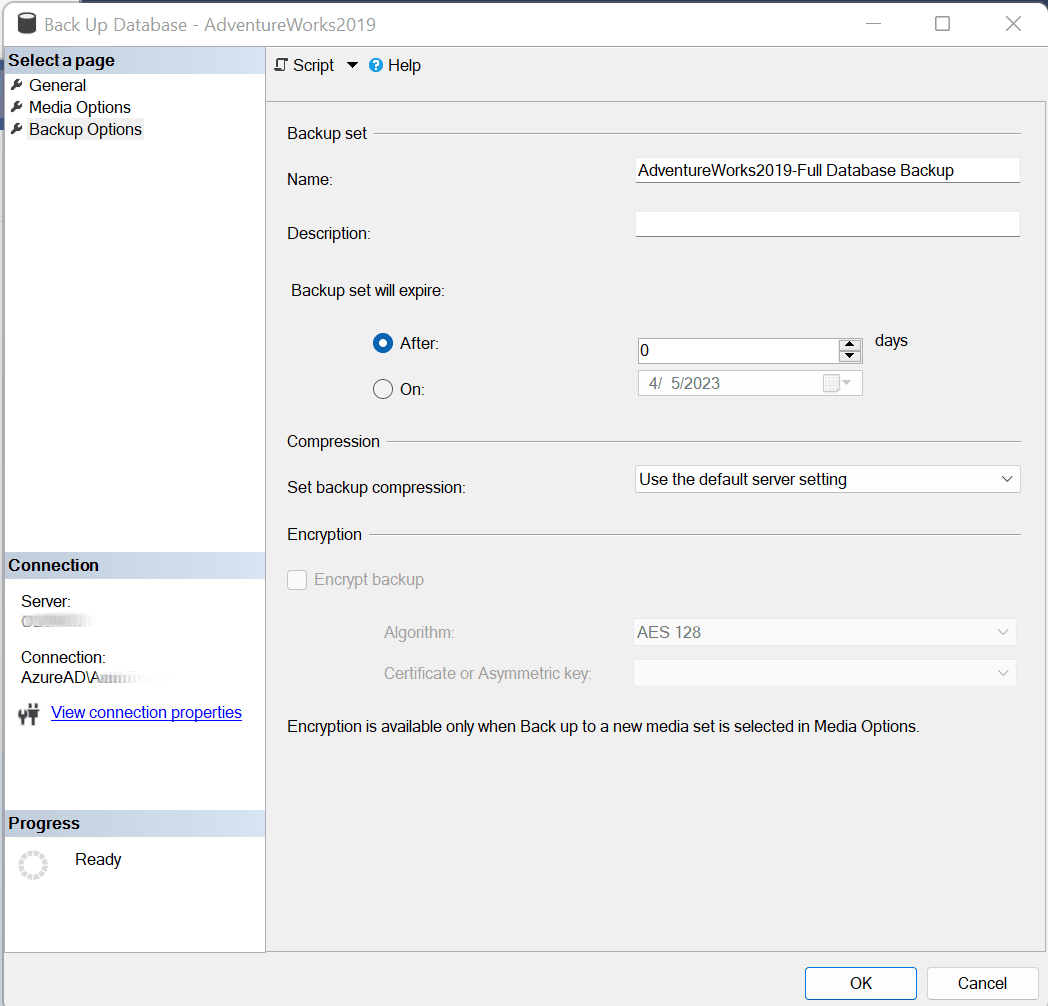The height and width of the screenshot is (1006, 1048).
Task: Click the View connection properties link
Action: click(146, 713)
